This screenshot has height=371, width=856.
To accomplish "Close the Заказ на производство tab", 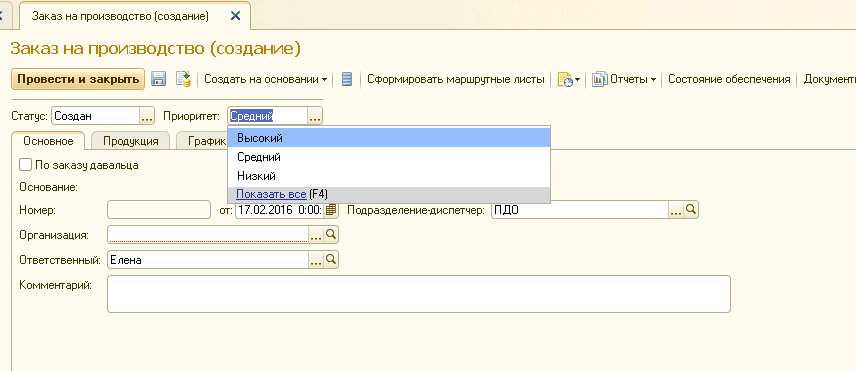I will point(235,16).
